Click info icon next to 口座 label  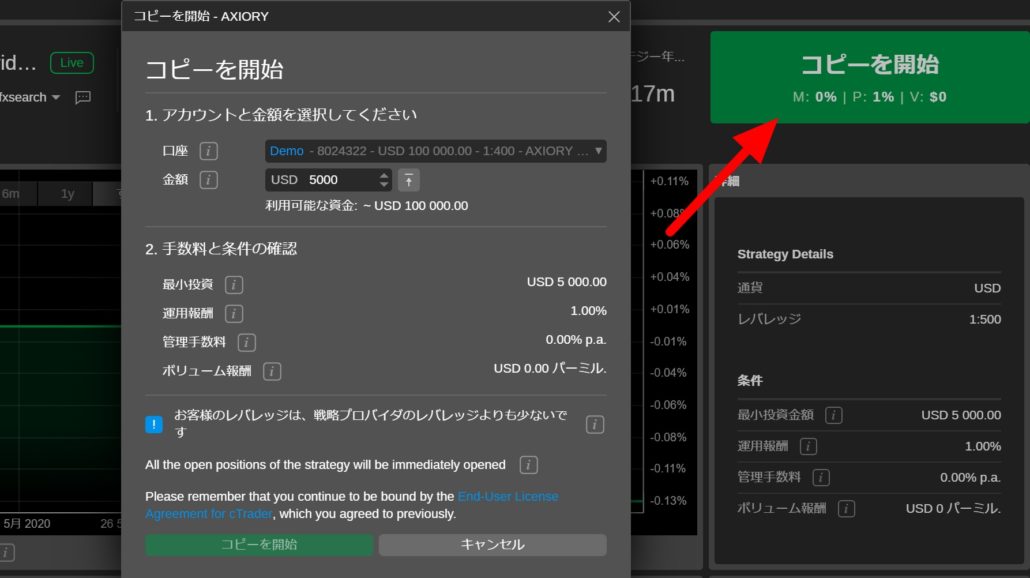208,151
